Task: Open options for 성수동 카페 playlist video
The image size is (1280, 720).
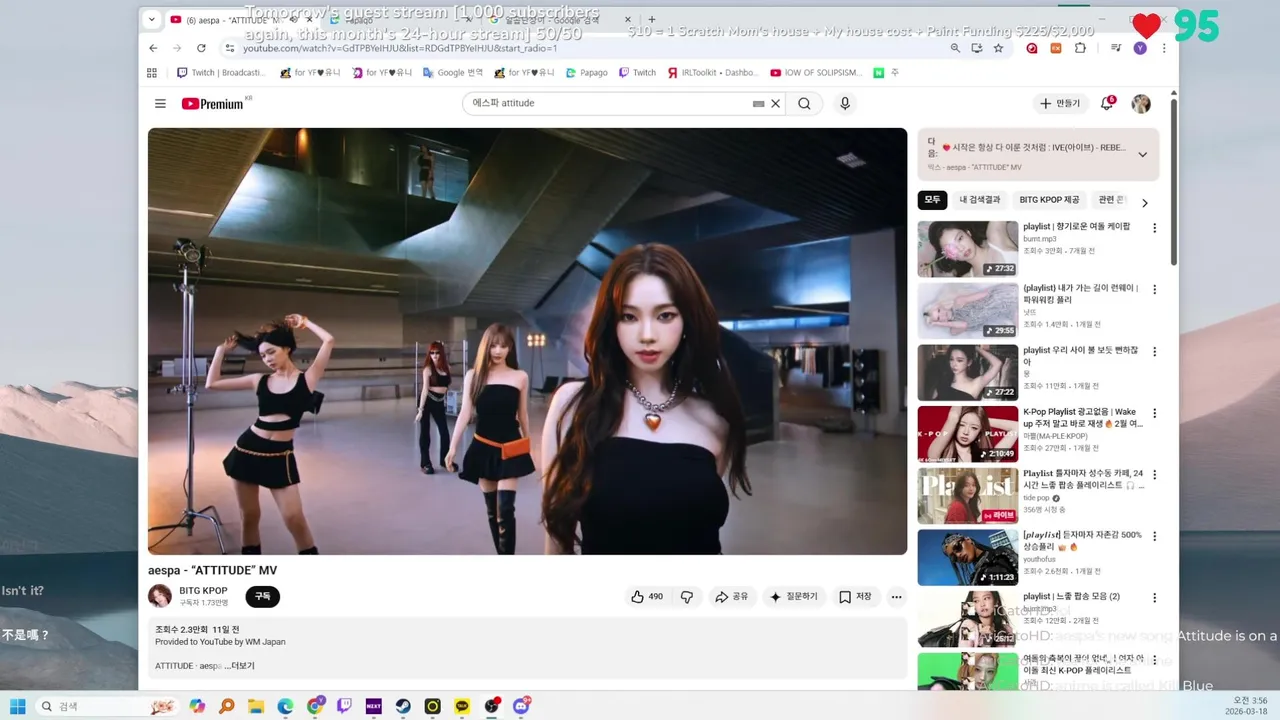Action: 1154,475
